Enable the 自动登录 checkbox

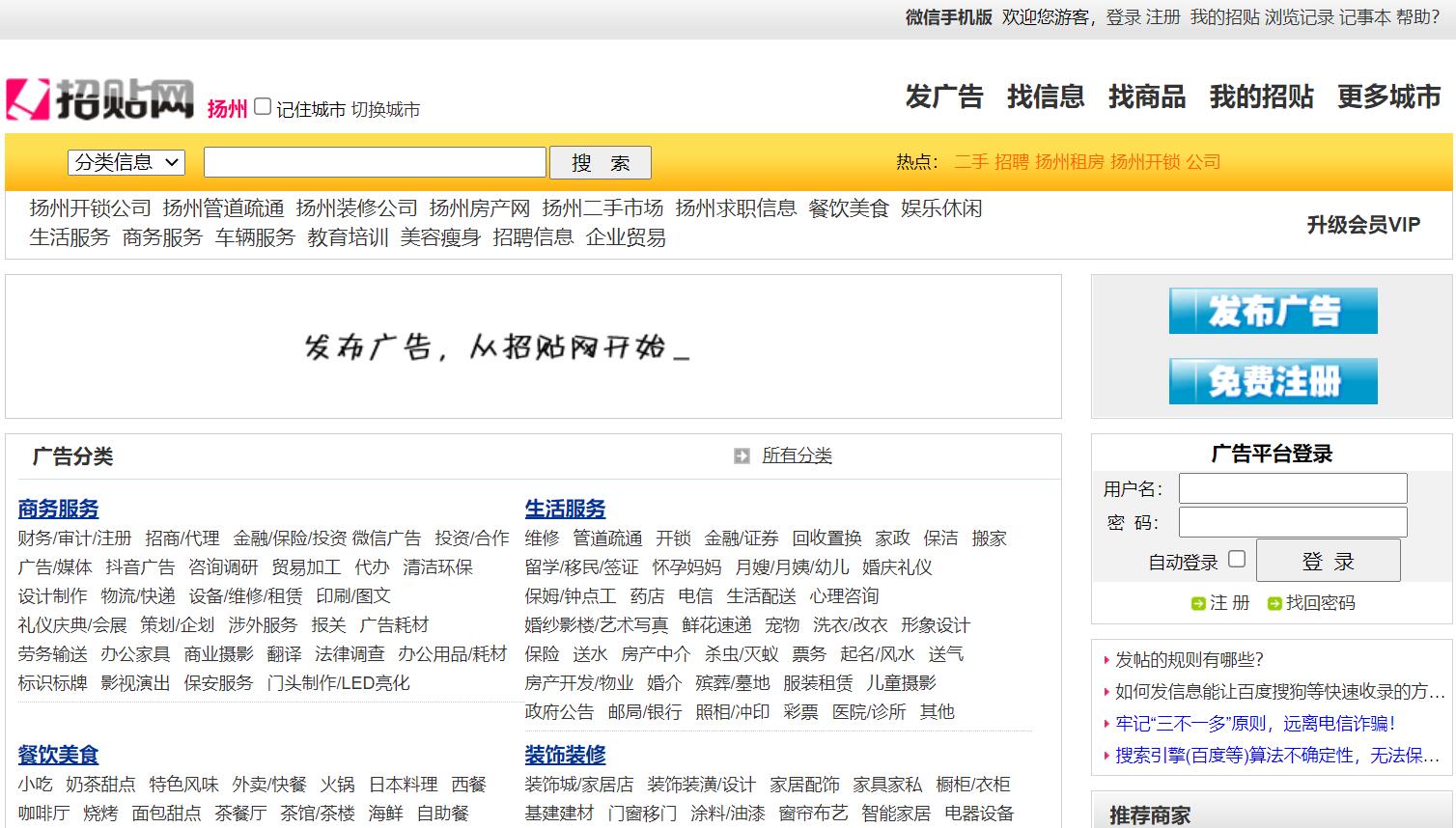[1237, 559]
